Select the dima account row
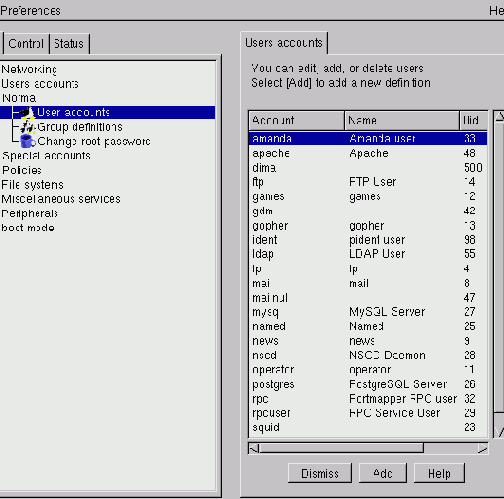This screenshot has width=504, height=499. pyautogui.click(x=368, y=168)
